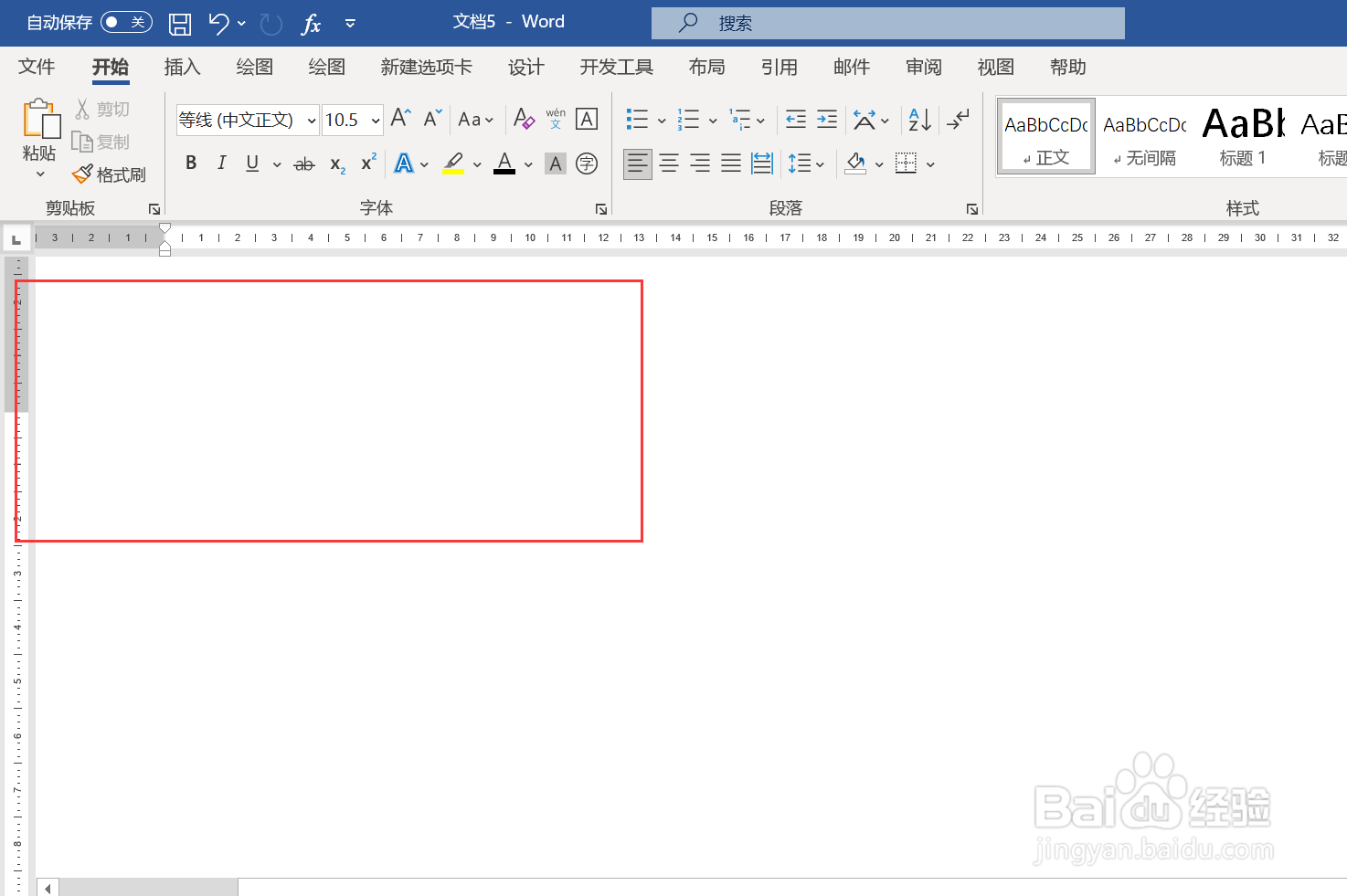The width and height of the screenshot is (1347, 896).
Task: Apply the 标题 1 (Heading 1) style
Action: (x=1243, y=136)
